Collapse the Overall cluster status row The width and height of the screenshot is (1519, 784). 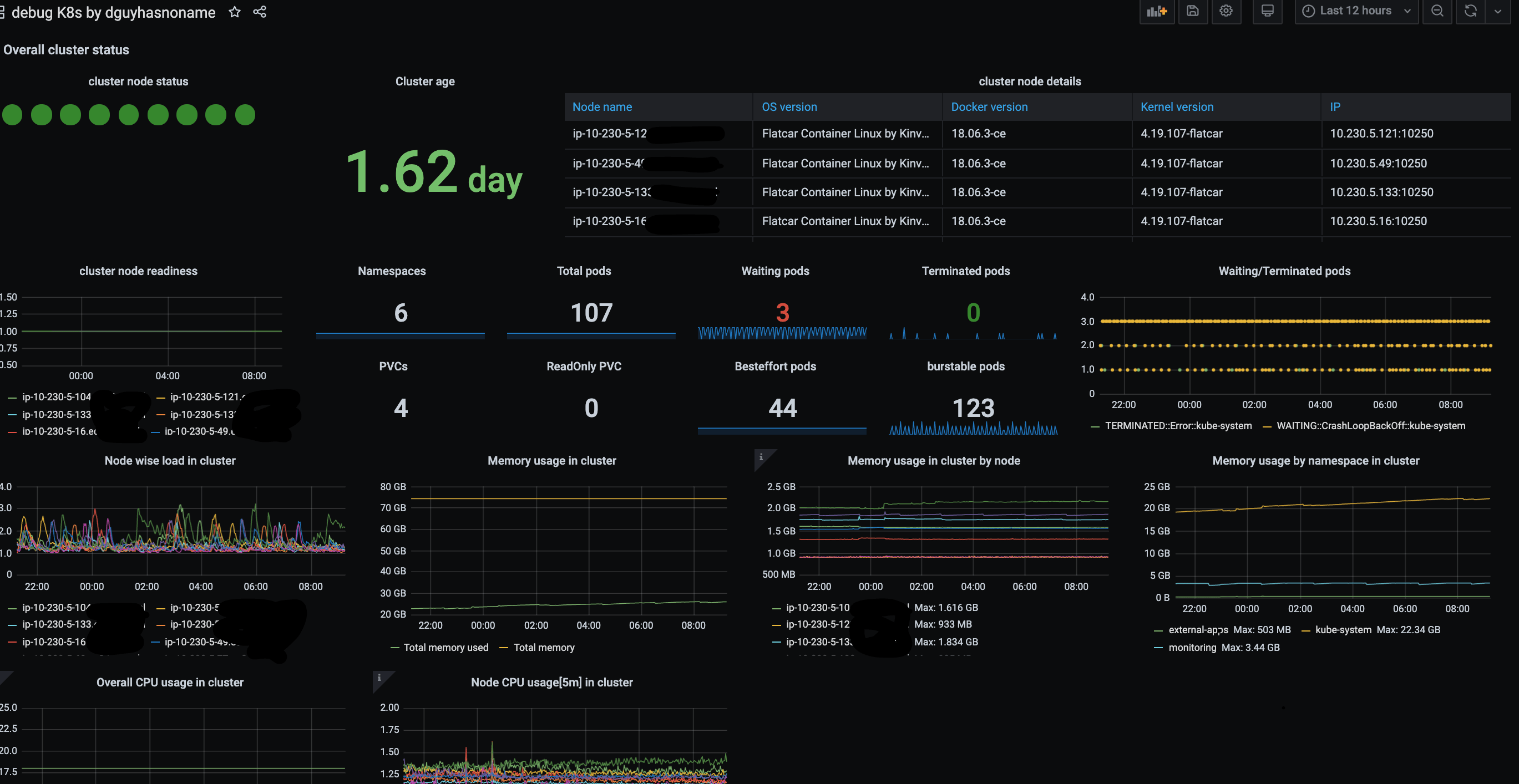66,50
